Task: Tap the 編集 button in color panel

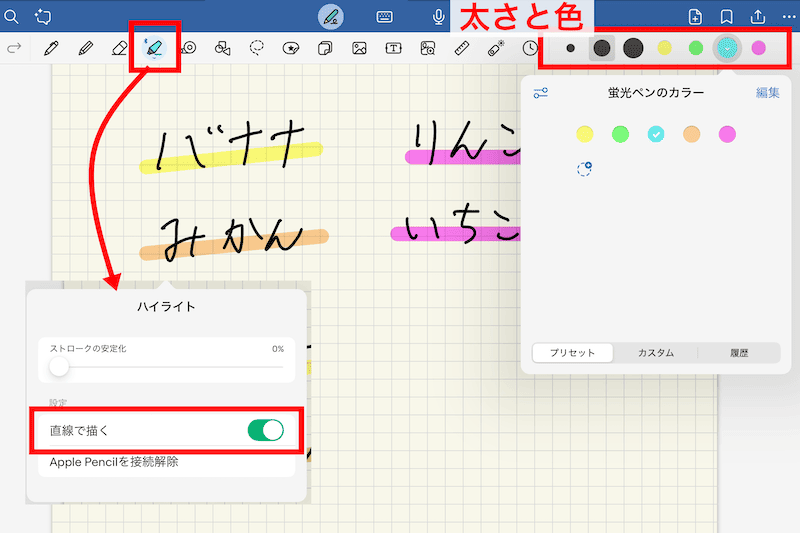Action: point(767,93)
